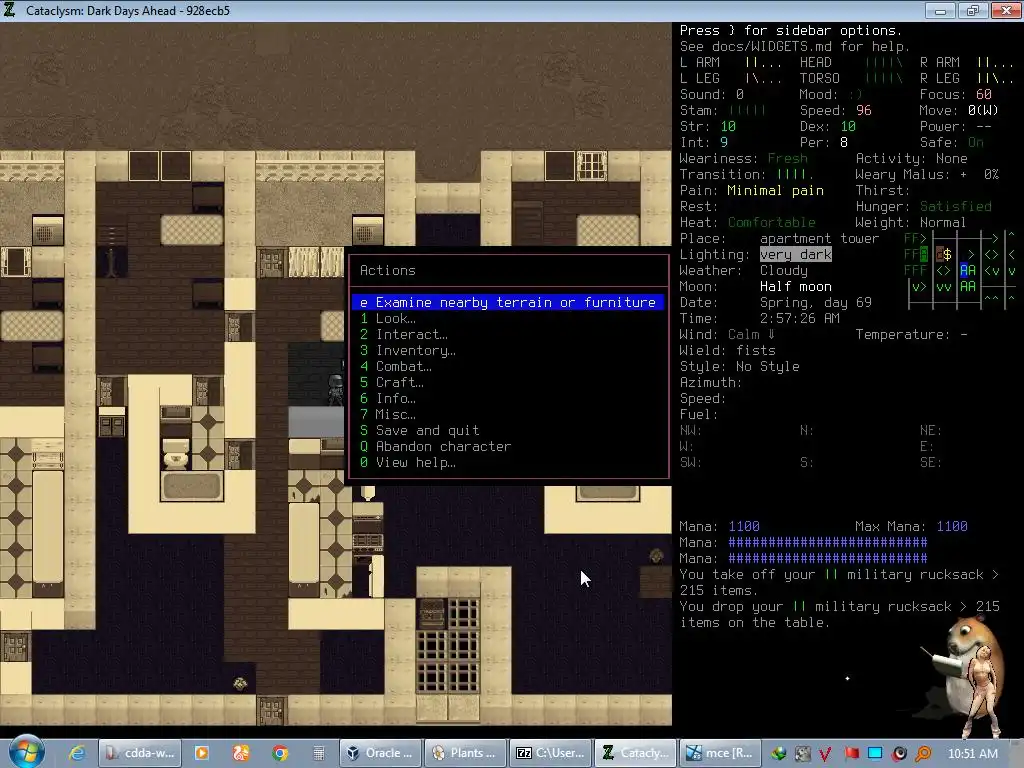Viewport: 1024px width, 768px height.
Task: Click the 'Wield: fists' line
Action: click(x=727, y=351)
